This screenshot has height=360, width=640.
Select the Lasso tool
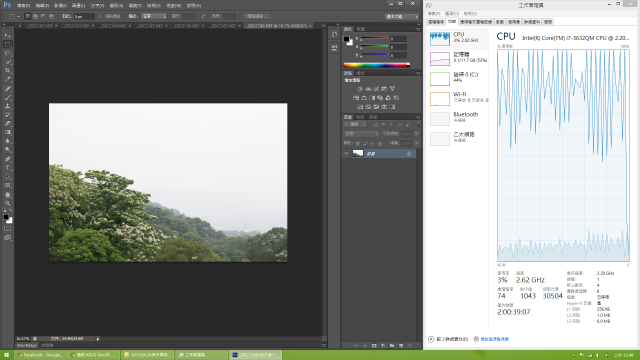8,53
